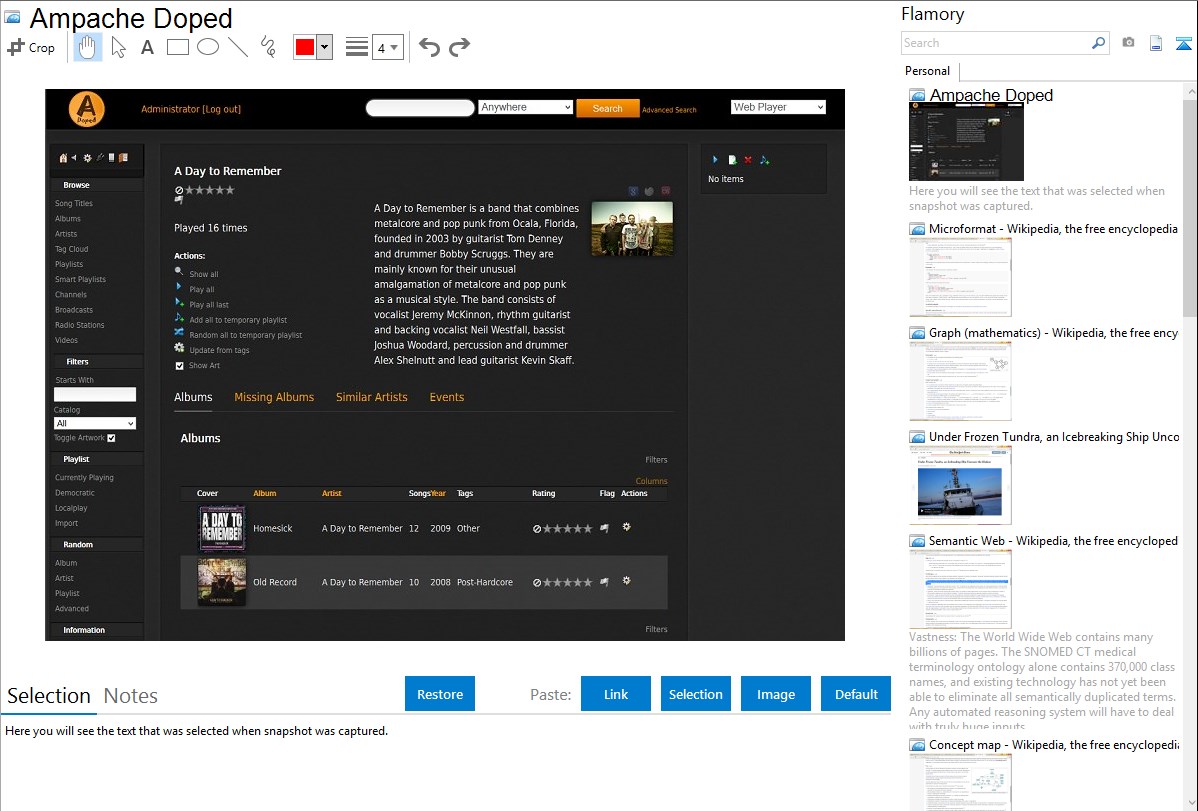Click the Default paste button

point(856,694)
